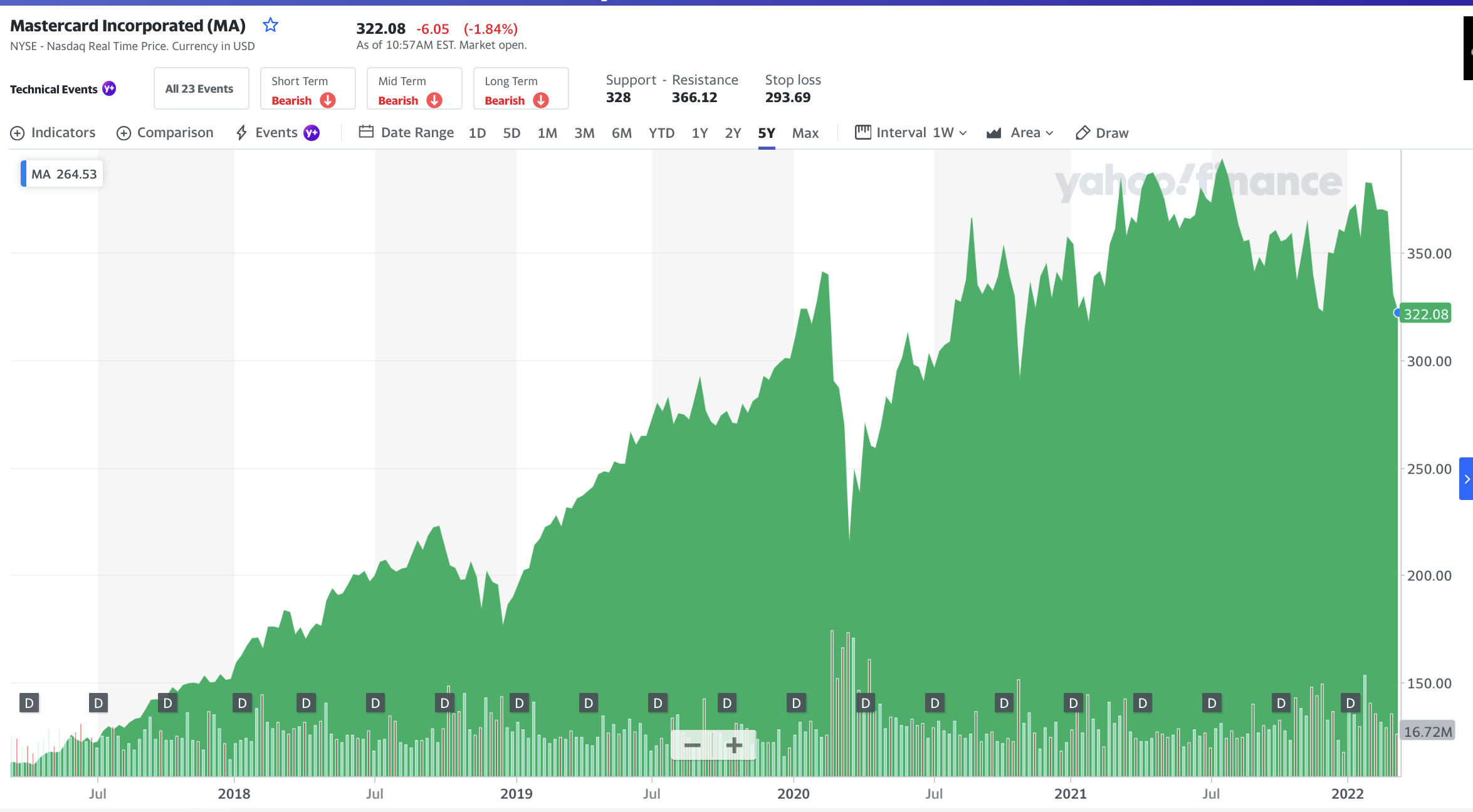The width and height of the screenshot is (1473, 812).
Task: Click the All 23 Events button
Action: [201, 89]
